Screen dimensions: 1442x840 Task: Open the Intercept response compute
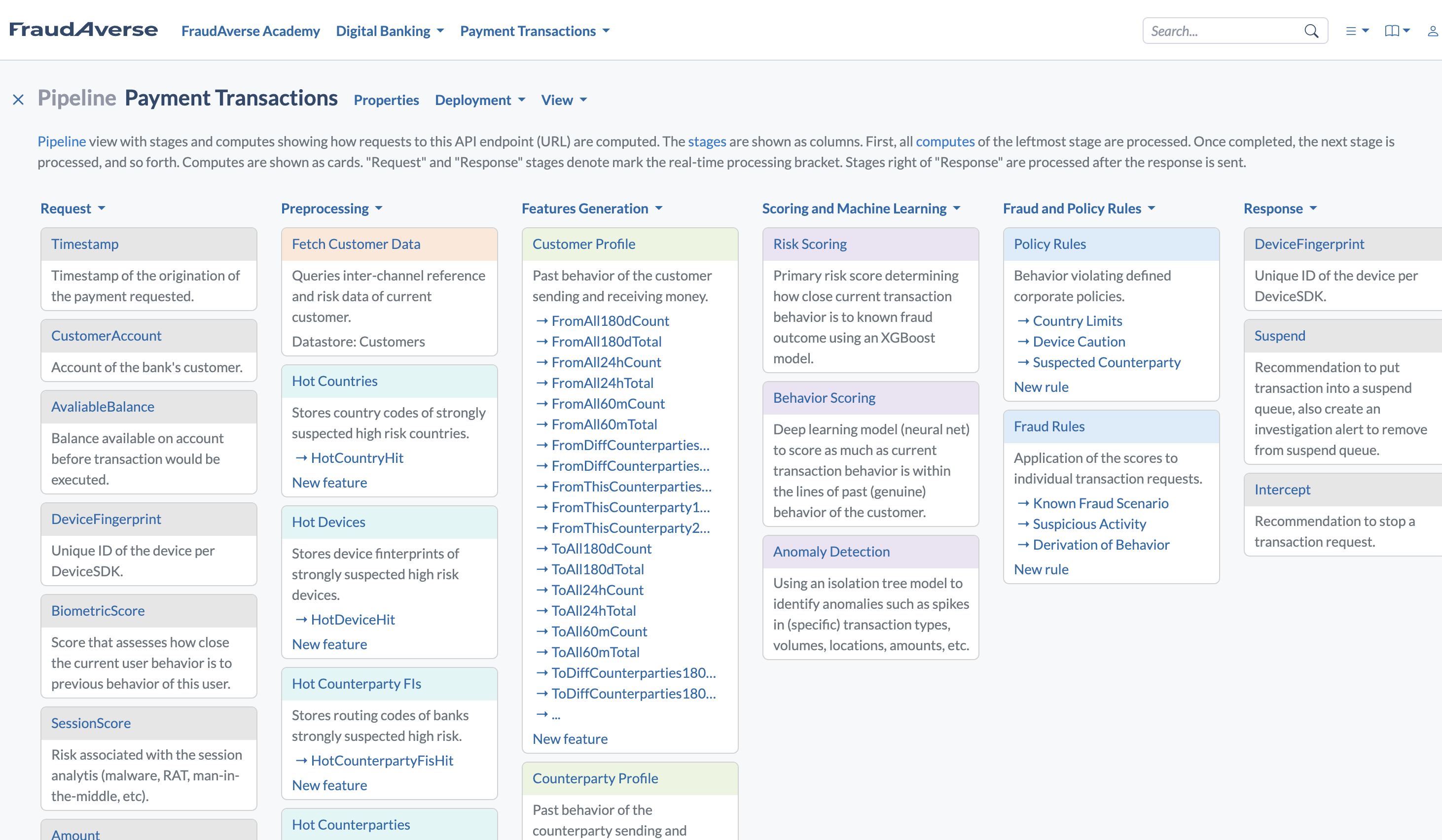click(x=1282, y=489)
